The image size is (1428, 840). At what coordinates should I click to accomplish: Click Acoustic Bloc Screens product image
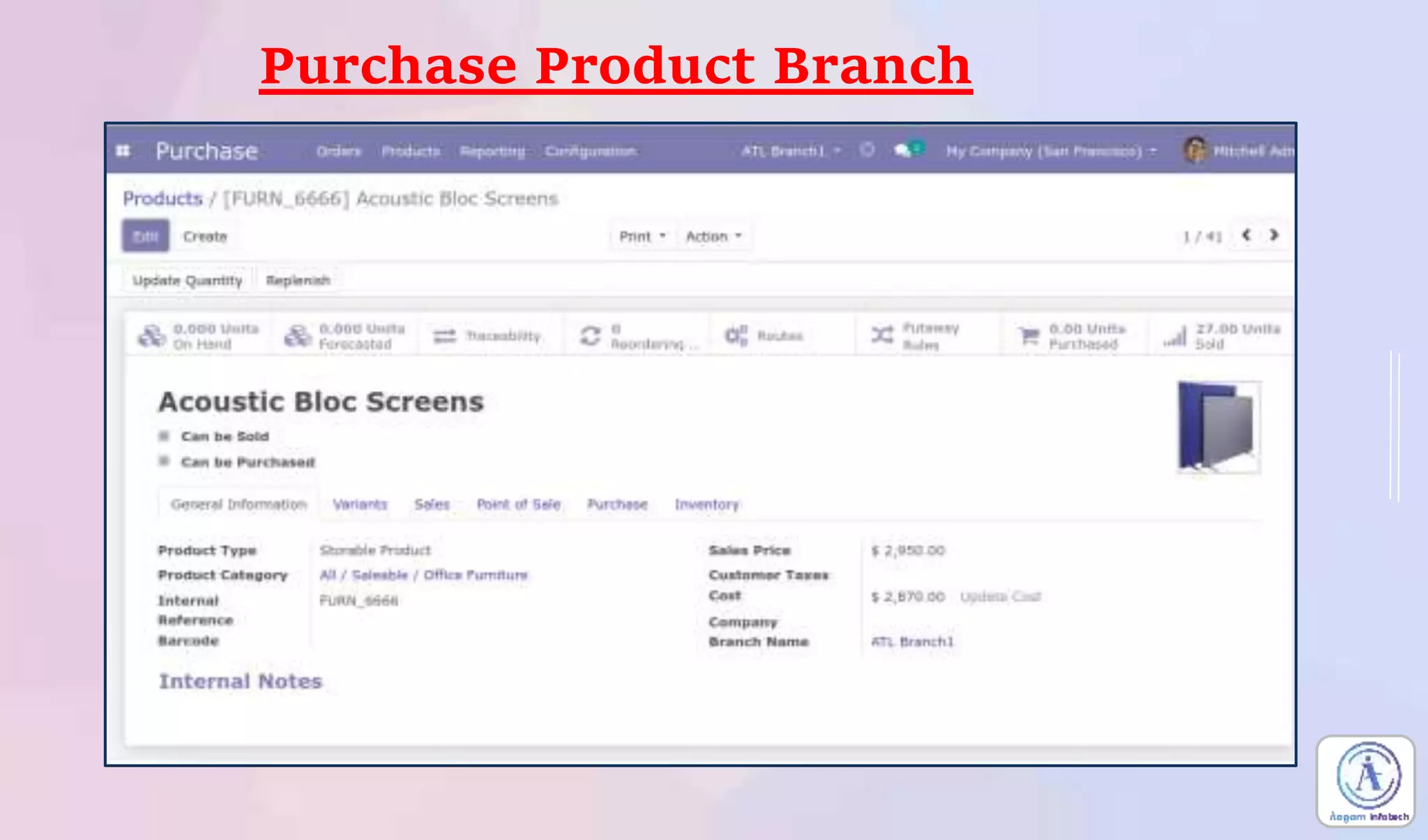(1219, 427)
